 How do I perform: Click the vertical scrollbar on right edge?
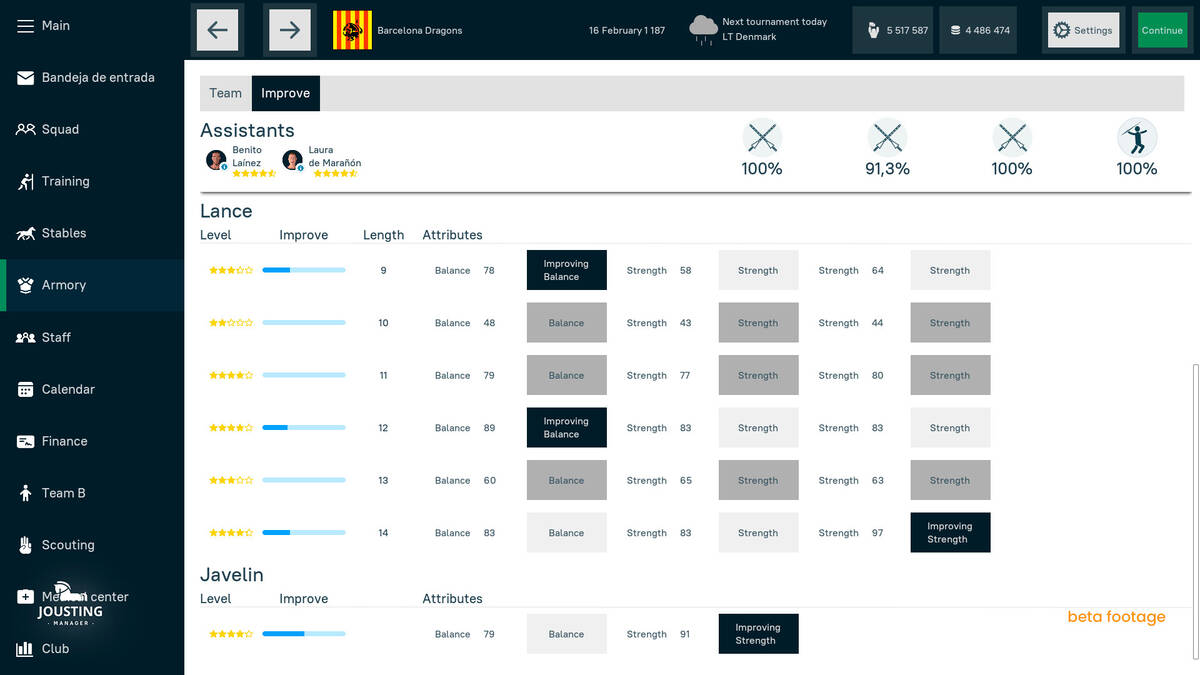pyautogui.click(x=1195, y=510)
